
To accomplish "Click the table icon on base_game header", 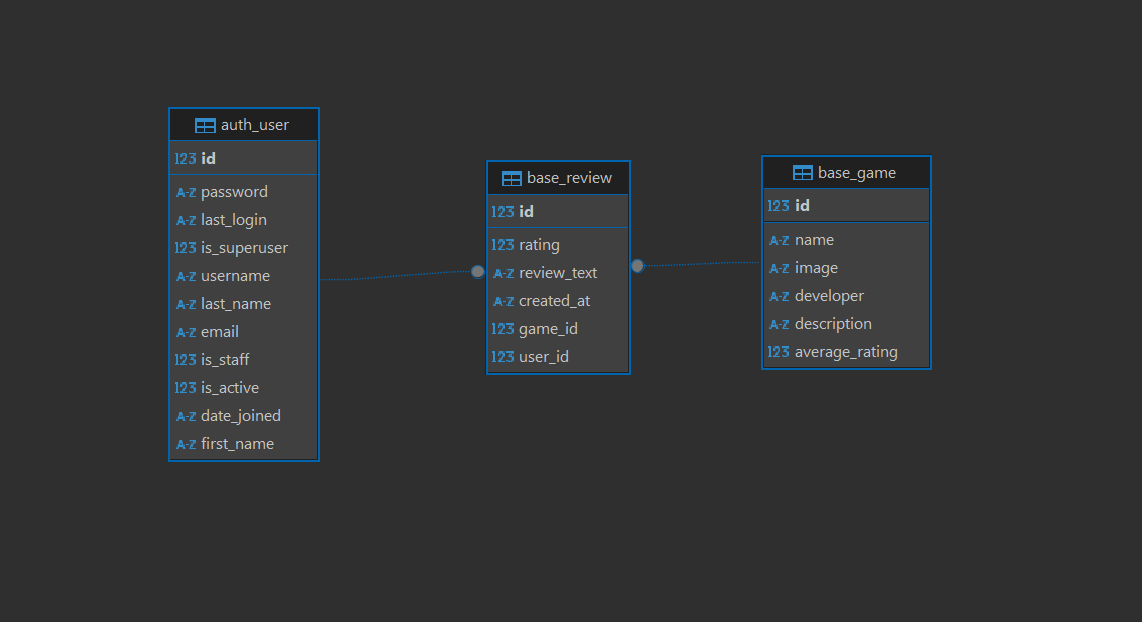I will pyautogui.click(x=803, y=172).
